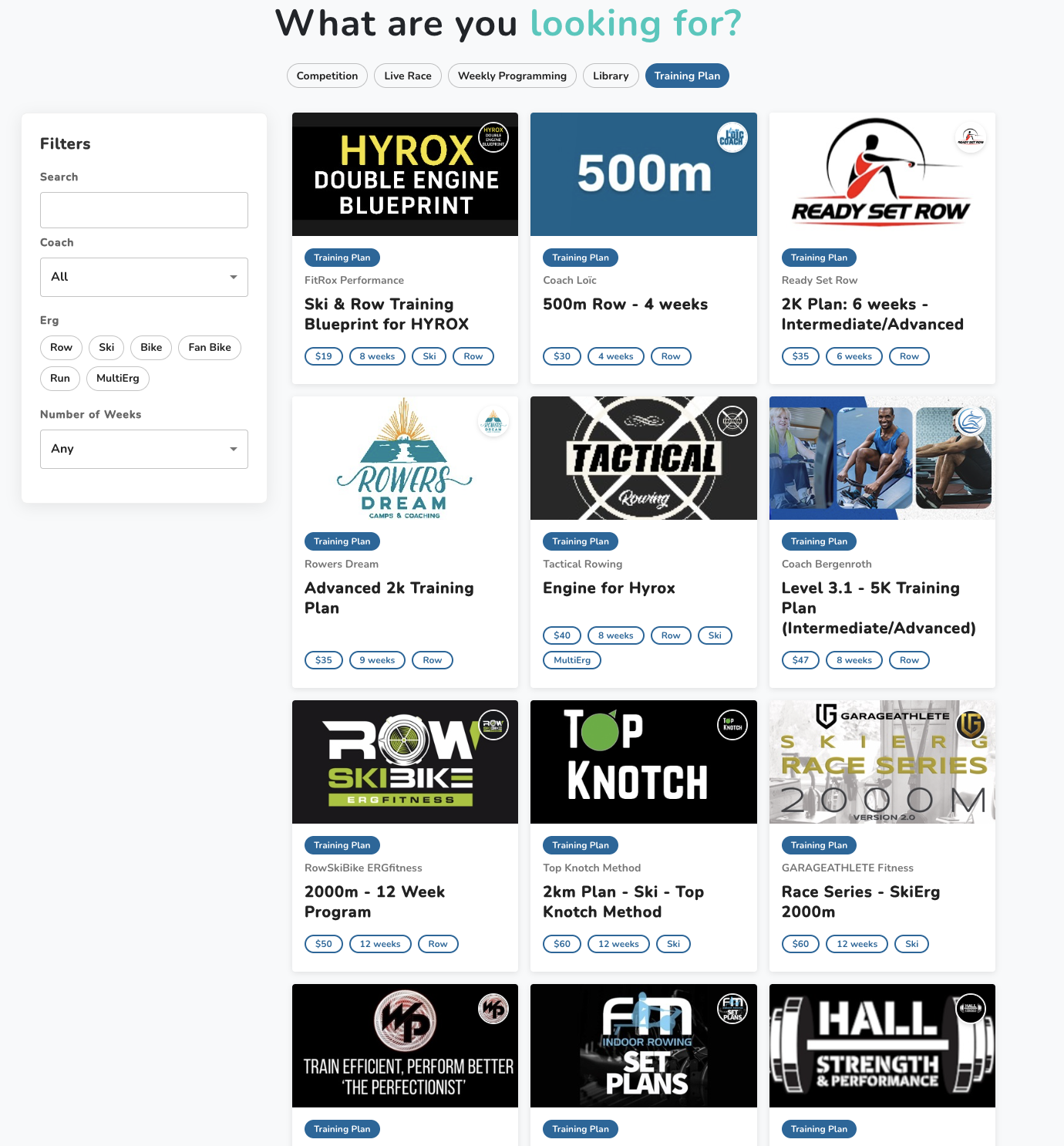Viewport: 1064px width, 1146px height.
Task: Toggle the MultiErg filter
Action: [x=118, y=379]
